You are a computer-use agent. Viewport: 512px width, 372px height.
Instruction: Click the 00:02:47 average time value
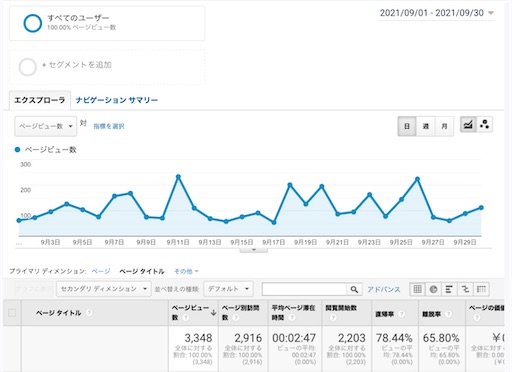tap(294, 338)
